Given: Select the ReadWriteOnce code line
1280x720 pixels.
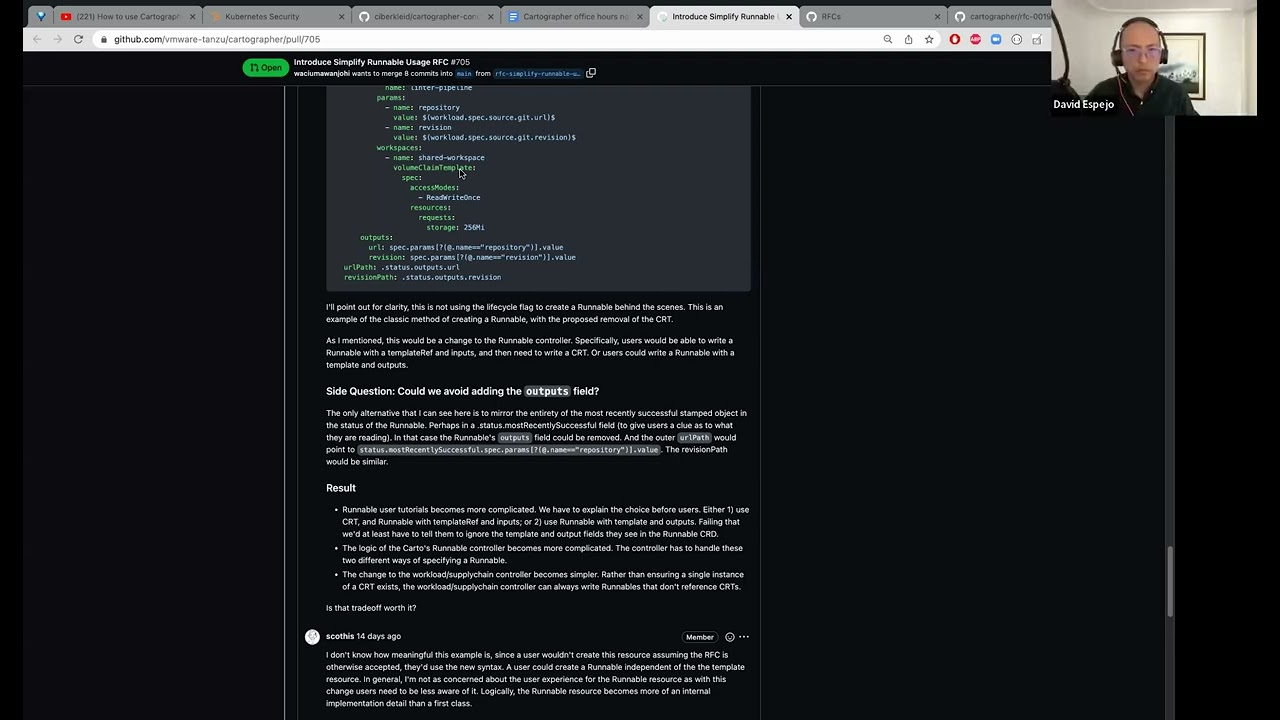Looking at the screenshot, I should click(x=449, y=197).
